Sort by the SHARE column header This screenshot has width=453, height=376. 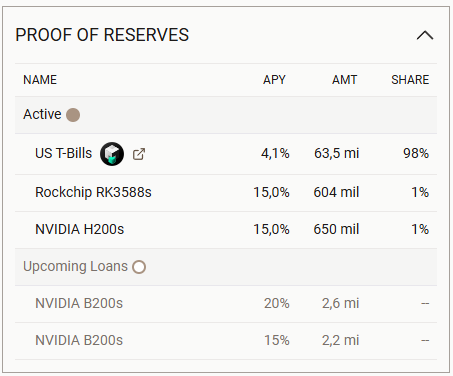[410, 80]
